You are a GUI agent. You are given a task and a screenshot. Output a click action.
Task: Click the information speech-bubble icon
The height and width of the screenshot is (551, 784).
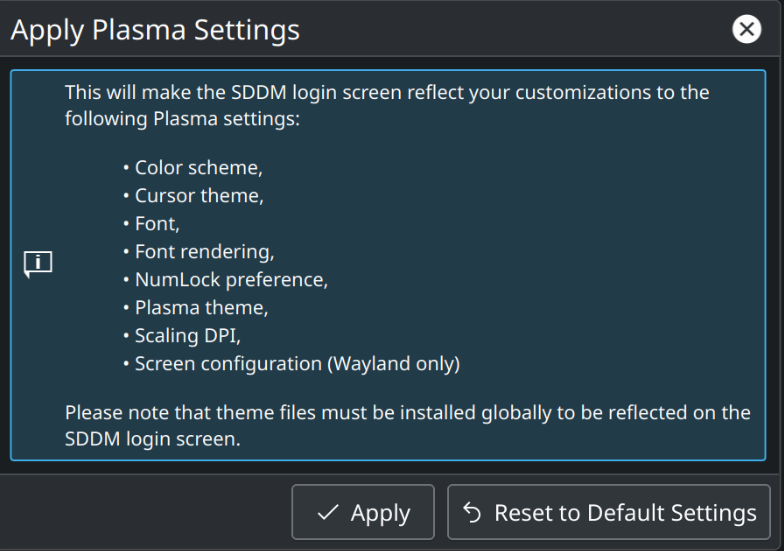38,264
